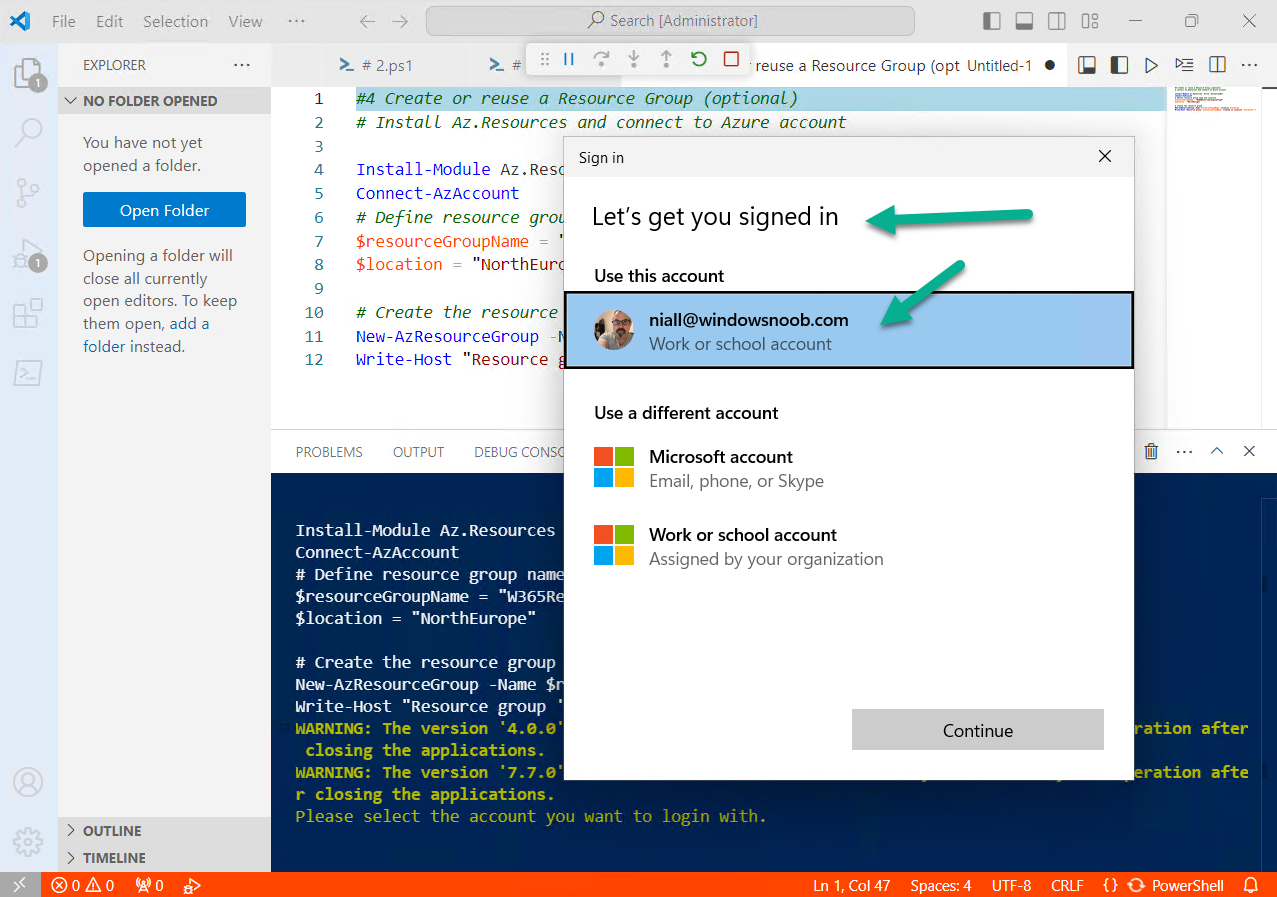Open Run and Debug view

tap(28, 254)
